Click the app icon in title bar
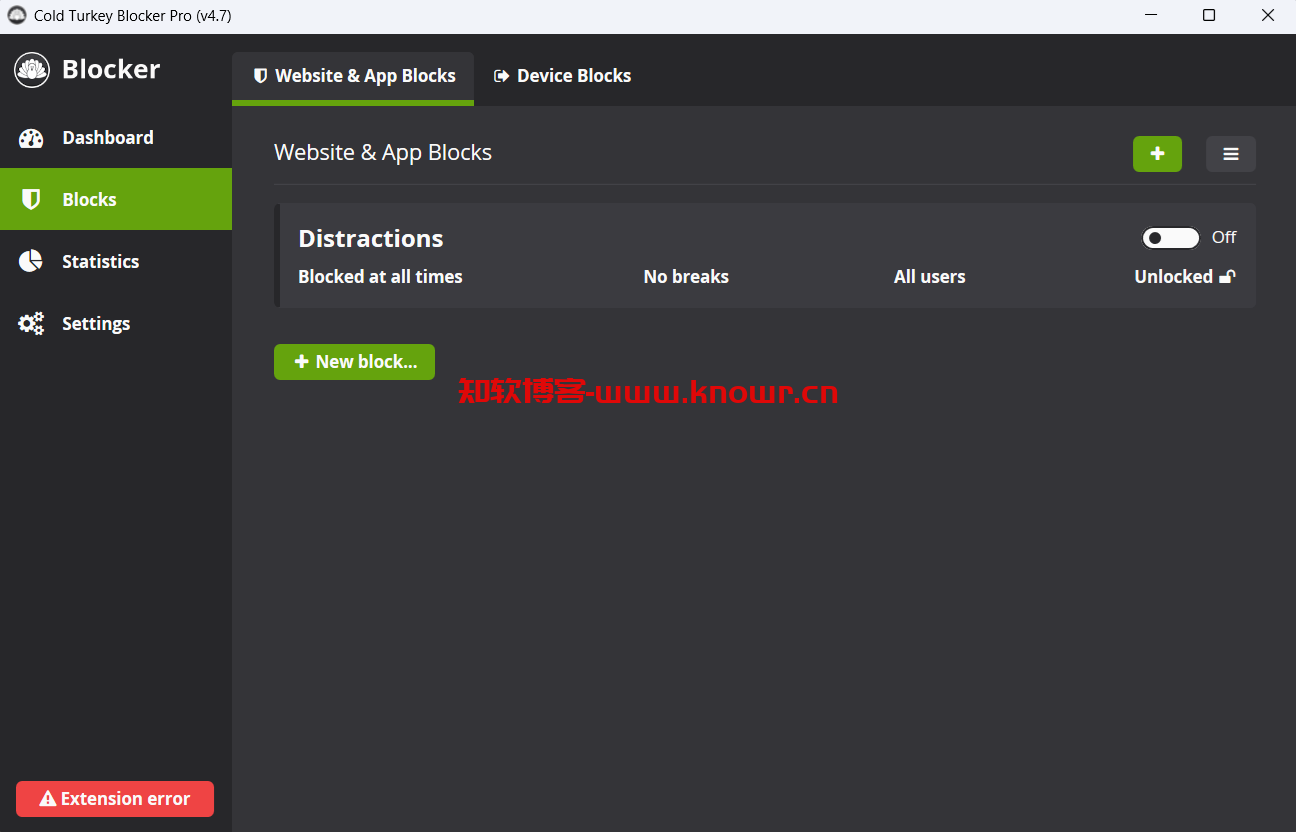Viewport: 1296px width, 832px height. (x=17, y=16)
